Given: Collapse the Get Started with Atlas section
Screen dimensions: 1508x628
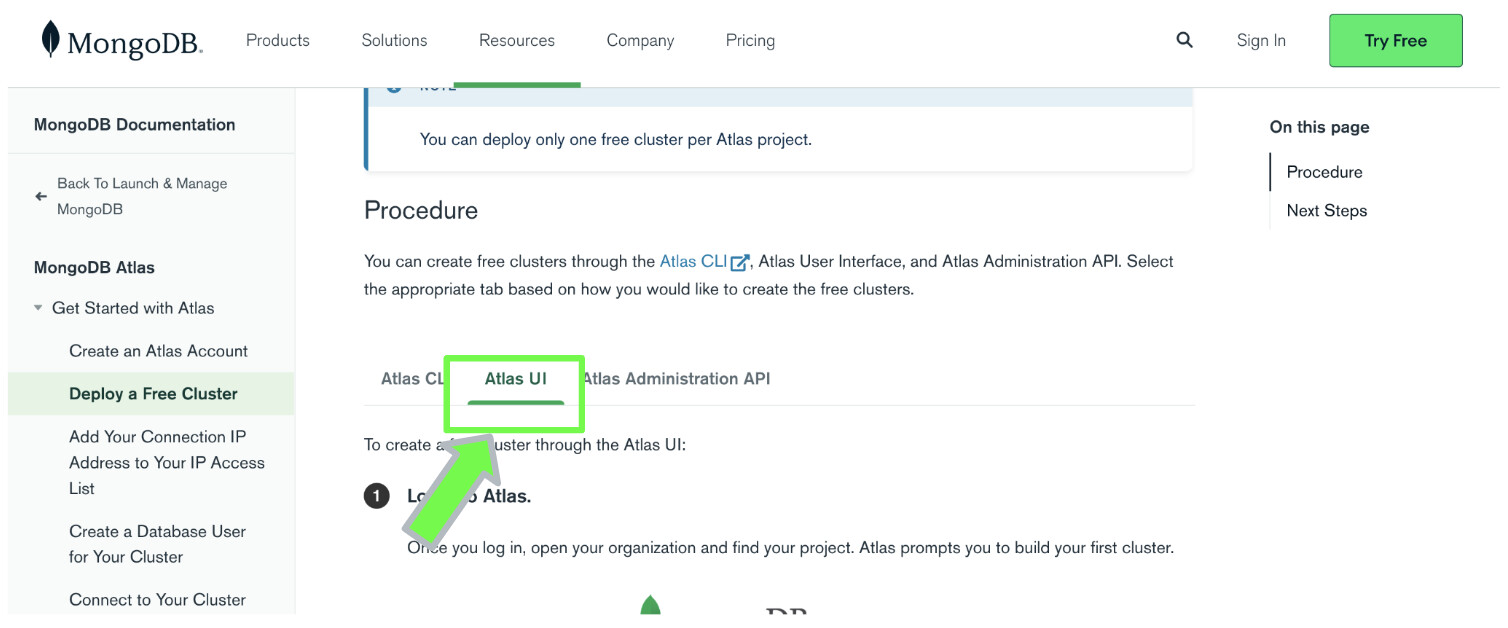Looking at the screenshot, I should 38,308.
